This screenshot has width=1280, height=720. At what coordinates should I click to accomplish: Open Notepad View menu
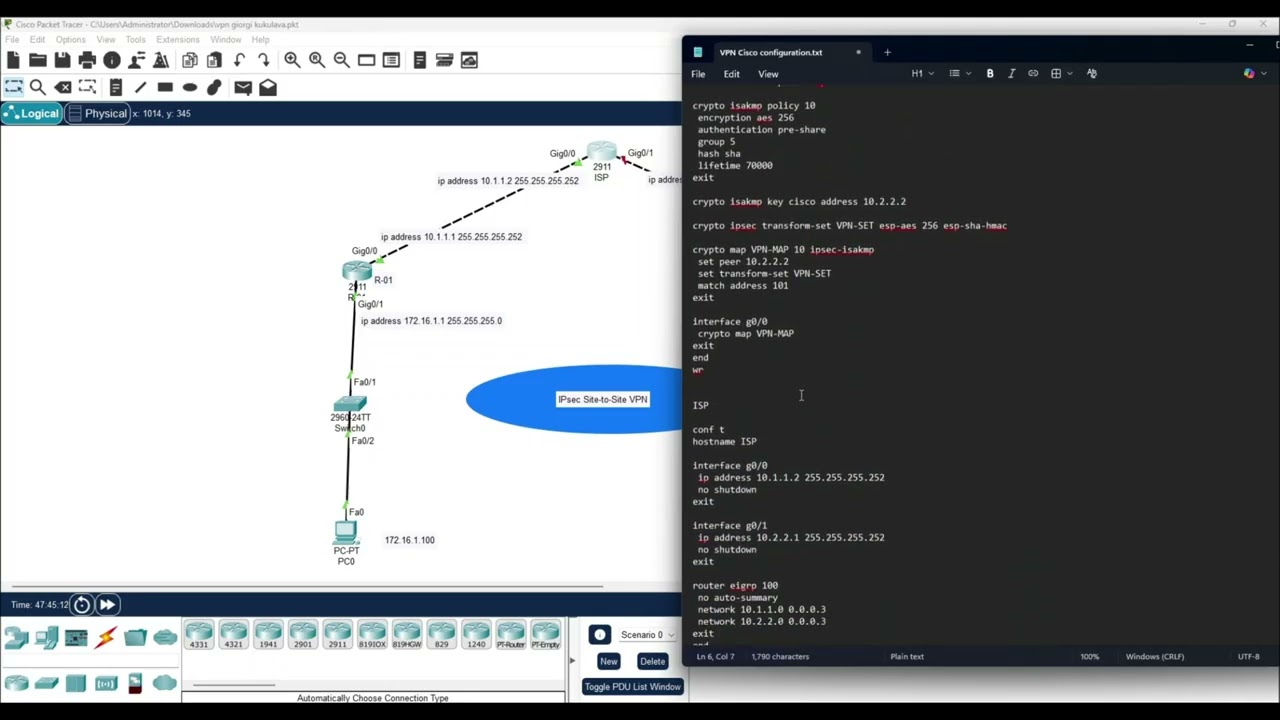(768, 74)
